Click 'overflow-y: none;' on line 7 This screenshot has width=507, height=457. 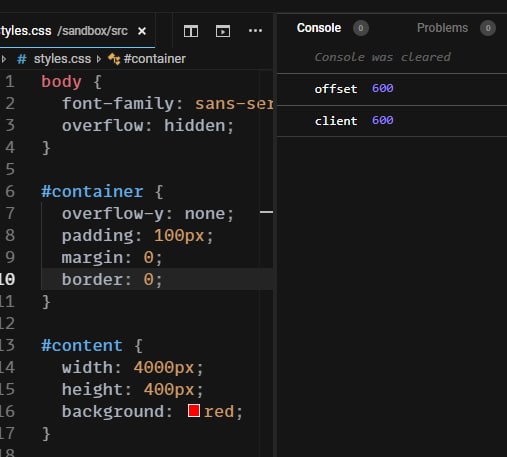click(148, 214)
